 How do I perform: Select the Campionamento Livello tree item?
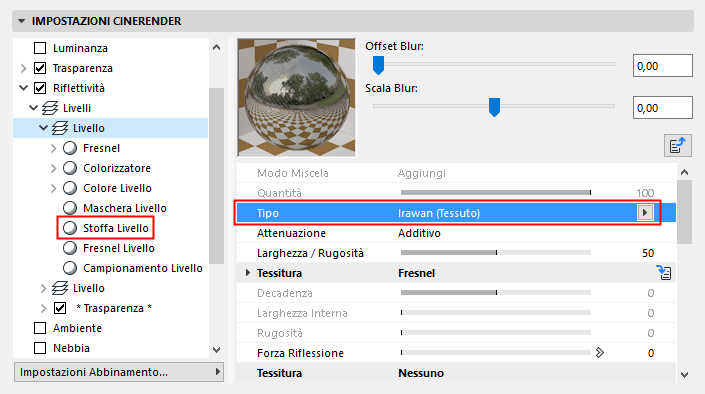pyautogui.click(x=143, y=268)
